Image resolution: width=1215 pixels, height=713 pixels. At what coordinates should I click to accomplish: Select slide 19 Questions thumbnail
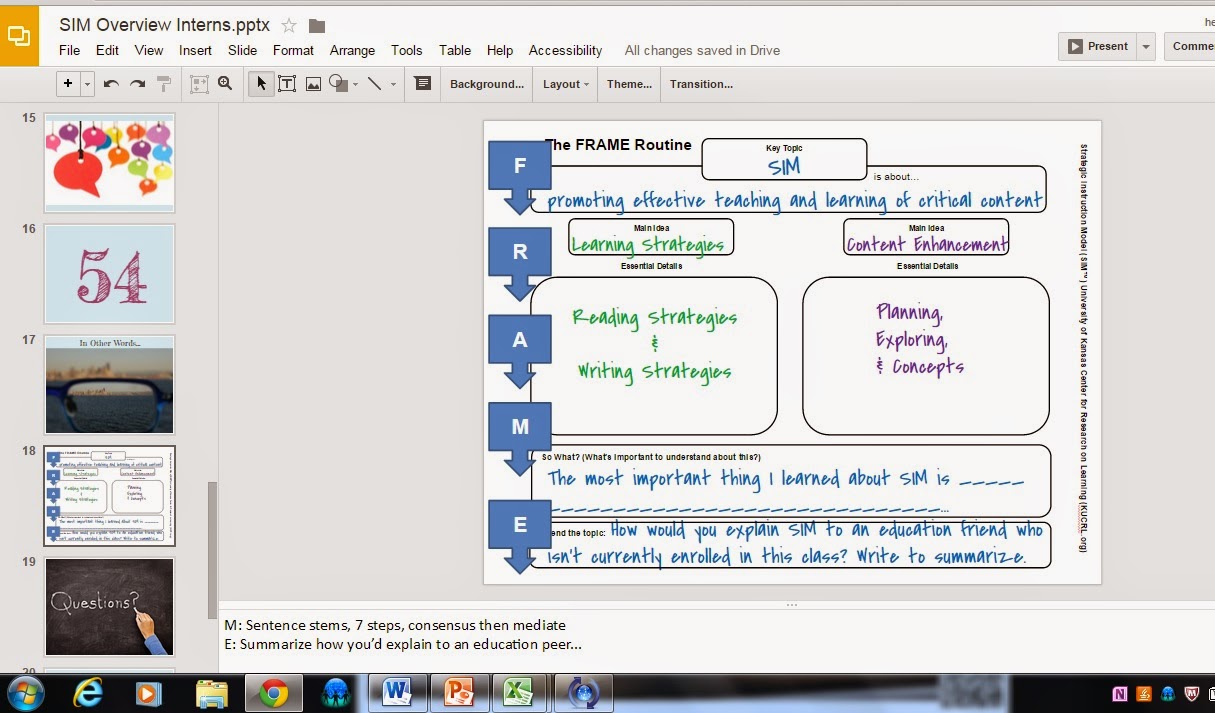point(109,606)
